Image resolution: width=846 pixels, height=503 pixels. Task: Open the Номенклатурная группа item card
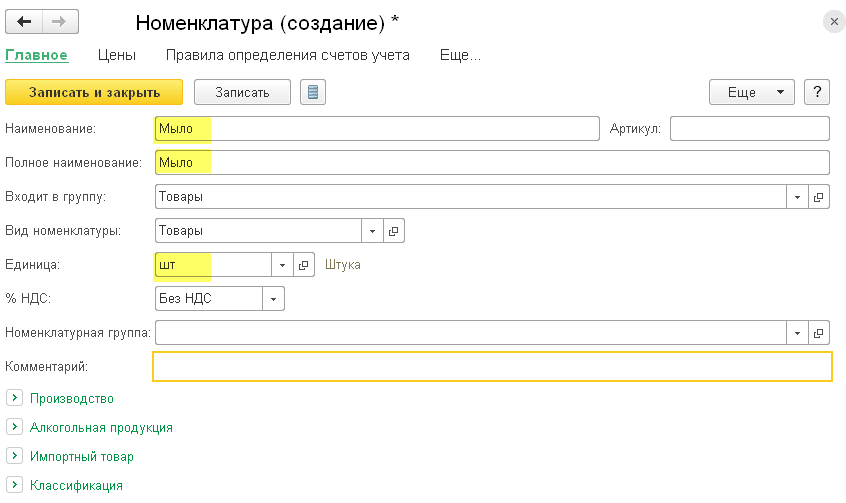coord(819,333)
